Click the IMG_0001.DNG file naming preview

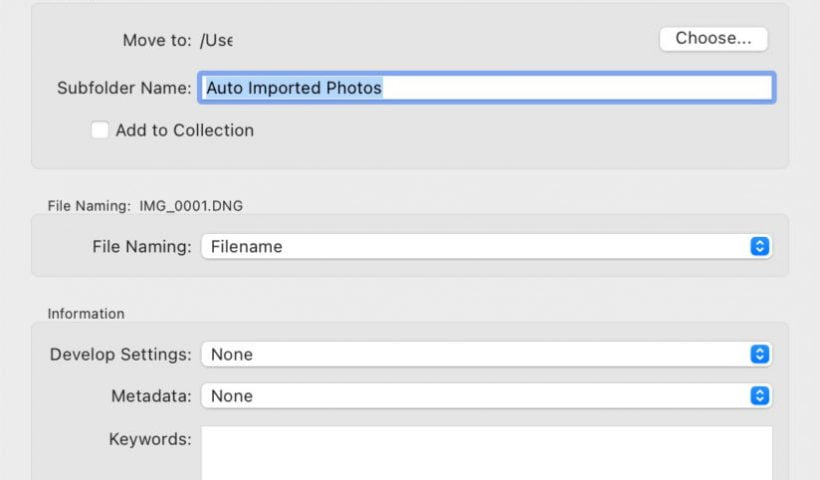[x=190, y=206]
